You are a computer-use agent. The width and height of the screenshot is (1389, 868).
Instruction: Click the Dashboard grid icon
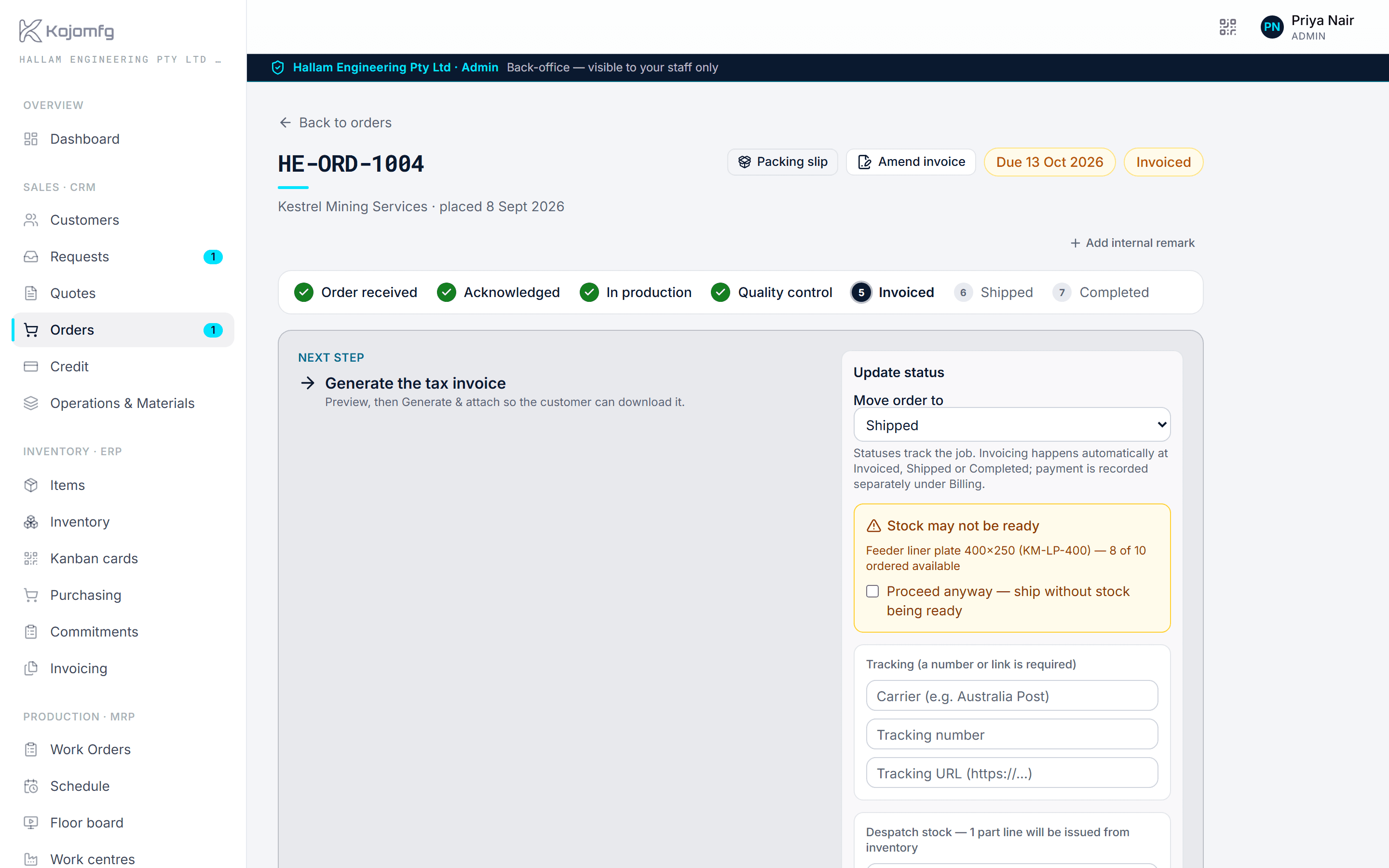31,139
